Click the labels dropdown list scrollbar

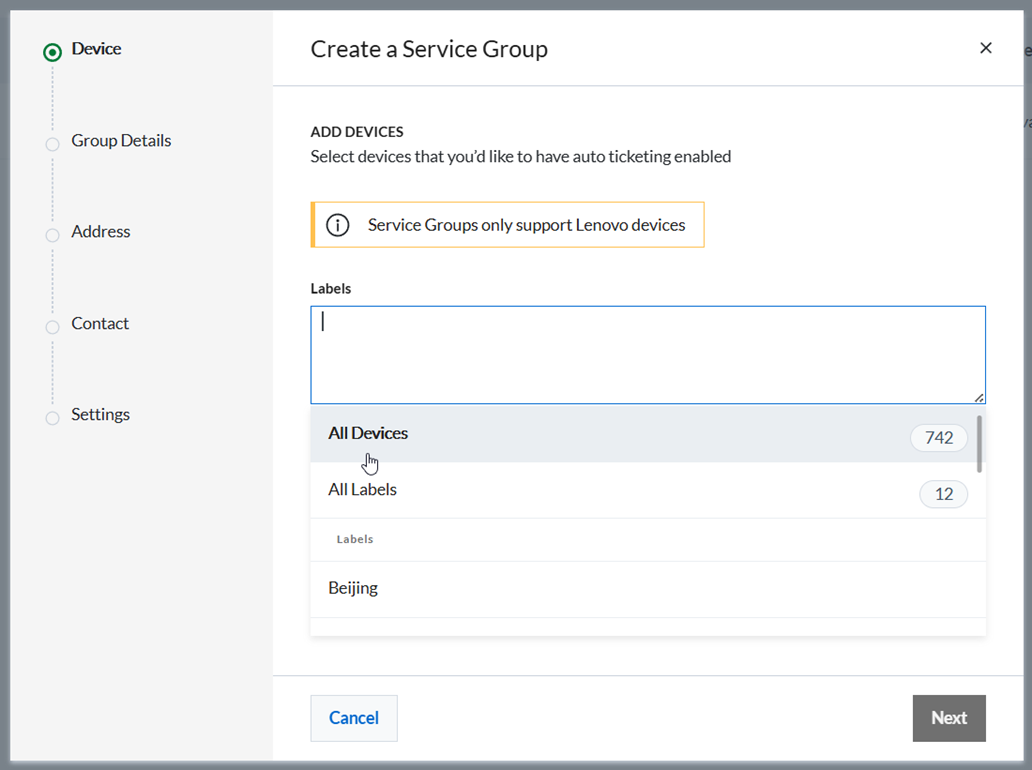pos(979,444)
